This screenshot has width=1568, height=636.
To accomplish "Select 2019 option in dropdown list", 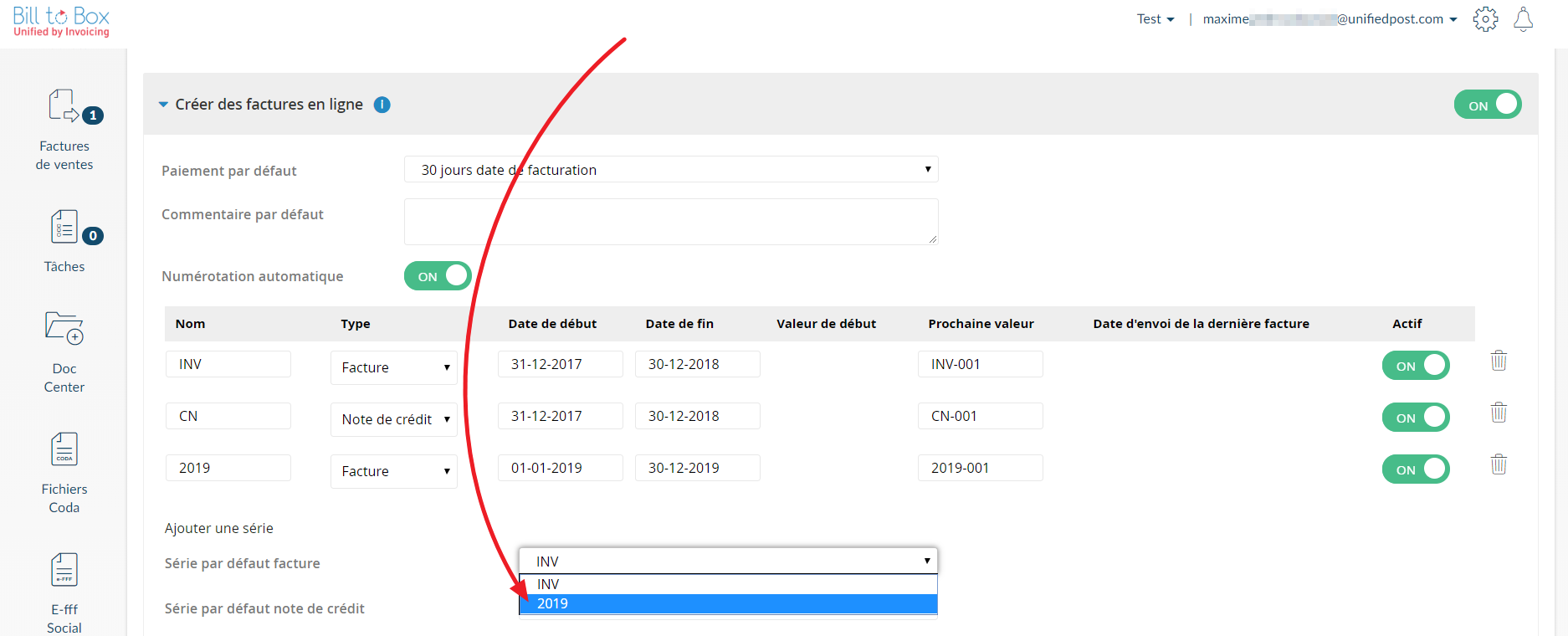I will tap(728, 603).
